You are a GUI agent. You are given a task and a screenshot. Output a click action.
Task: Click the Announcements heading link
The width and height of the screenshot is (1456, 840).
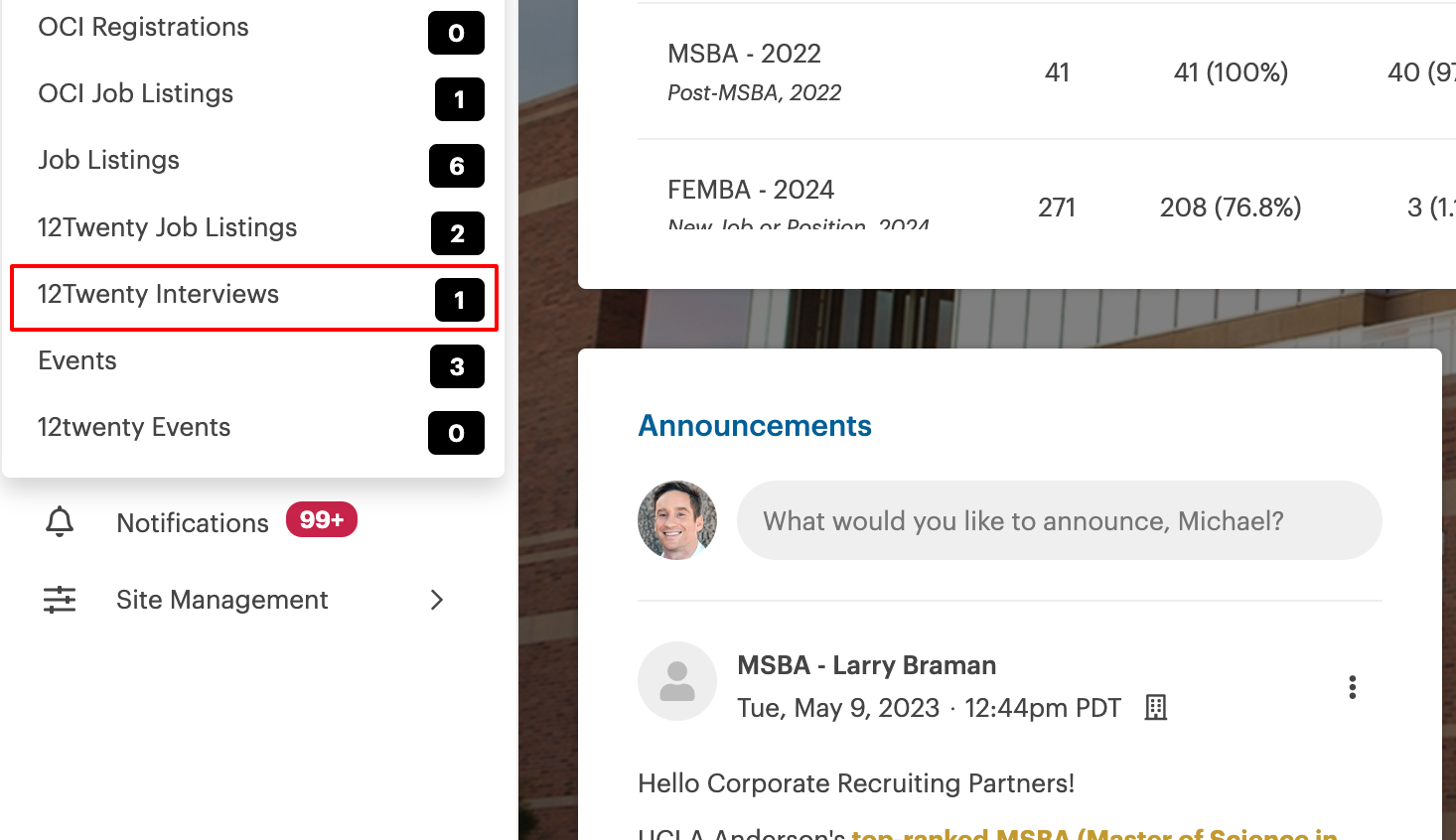point(755,426)
